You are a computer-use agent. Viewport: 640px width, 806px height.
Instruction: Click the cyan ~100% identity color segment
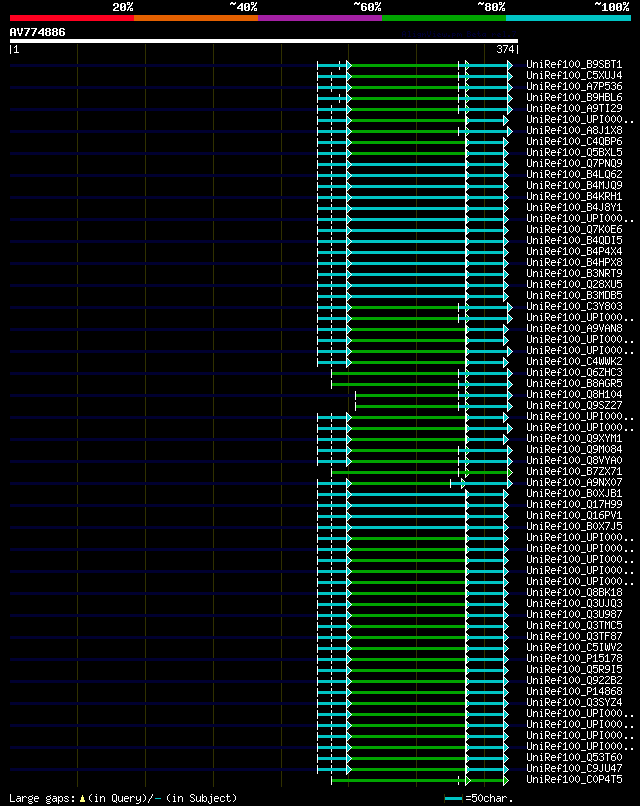pos(569,18)
